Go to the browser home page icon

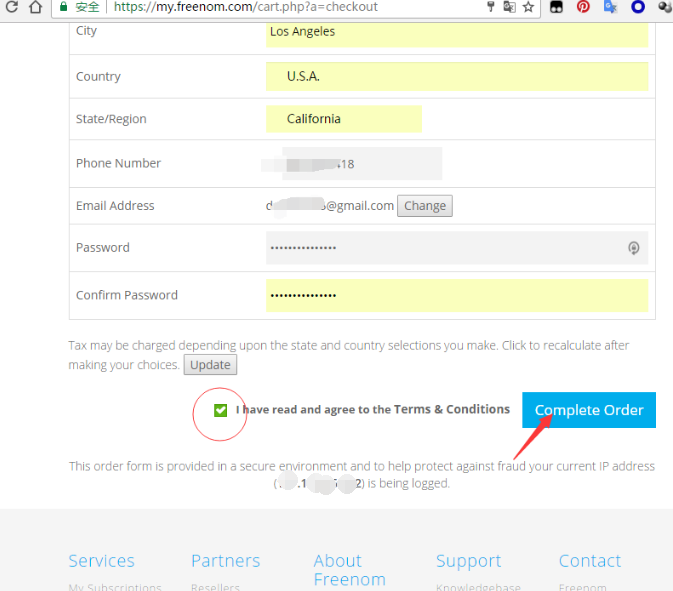pyautogui.click(x=36, y=6)
